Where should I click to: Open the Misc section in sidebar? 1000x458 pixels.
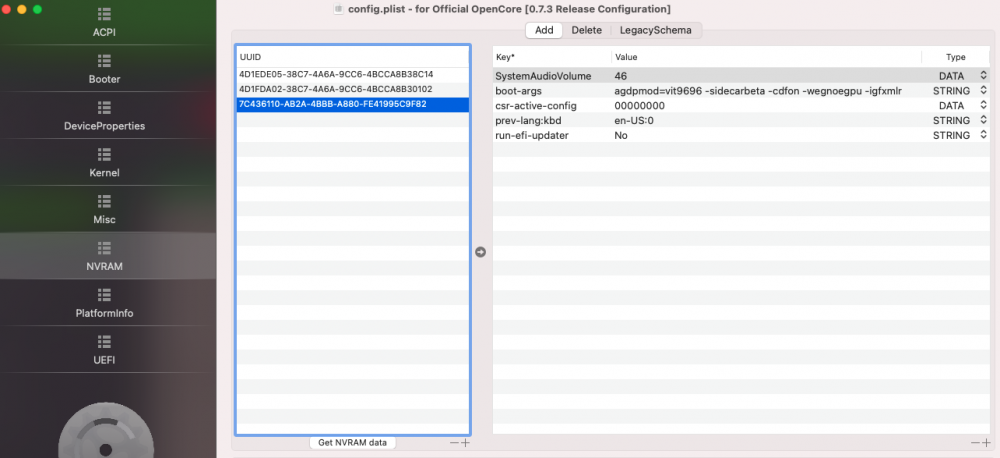pos(104,209)
